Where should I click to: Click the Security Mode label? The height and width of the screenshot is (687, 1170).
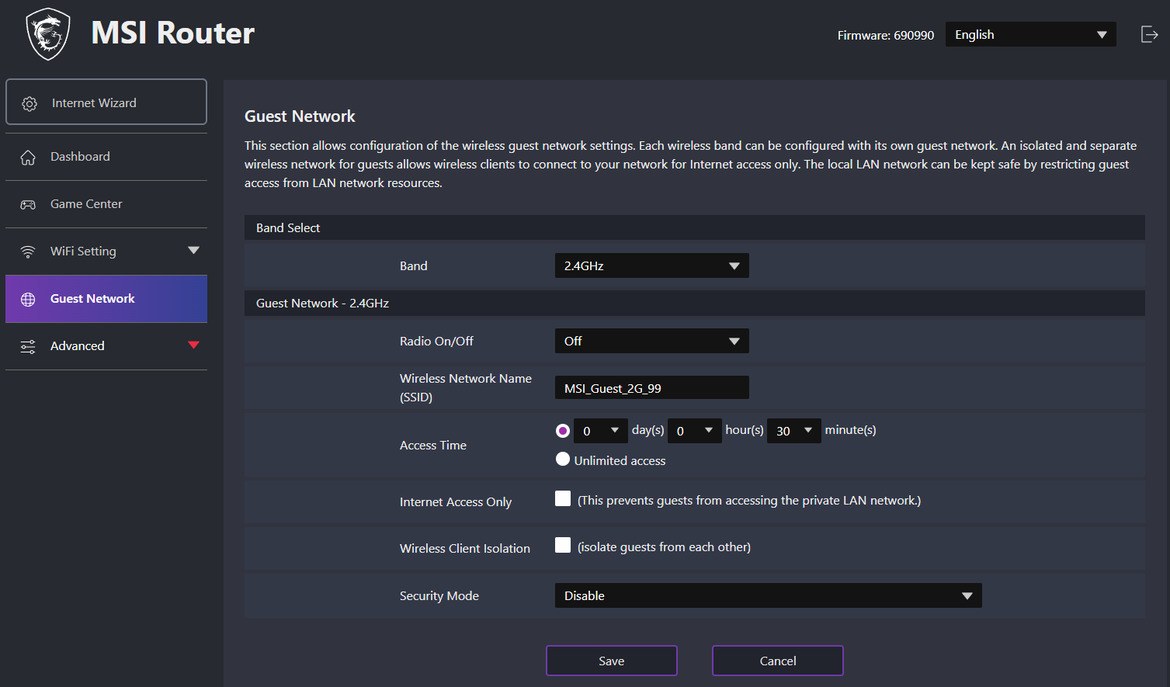point(439,595)
